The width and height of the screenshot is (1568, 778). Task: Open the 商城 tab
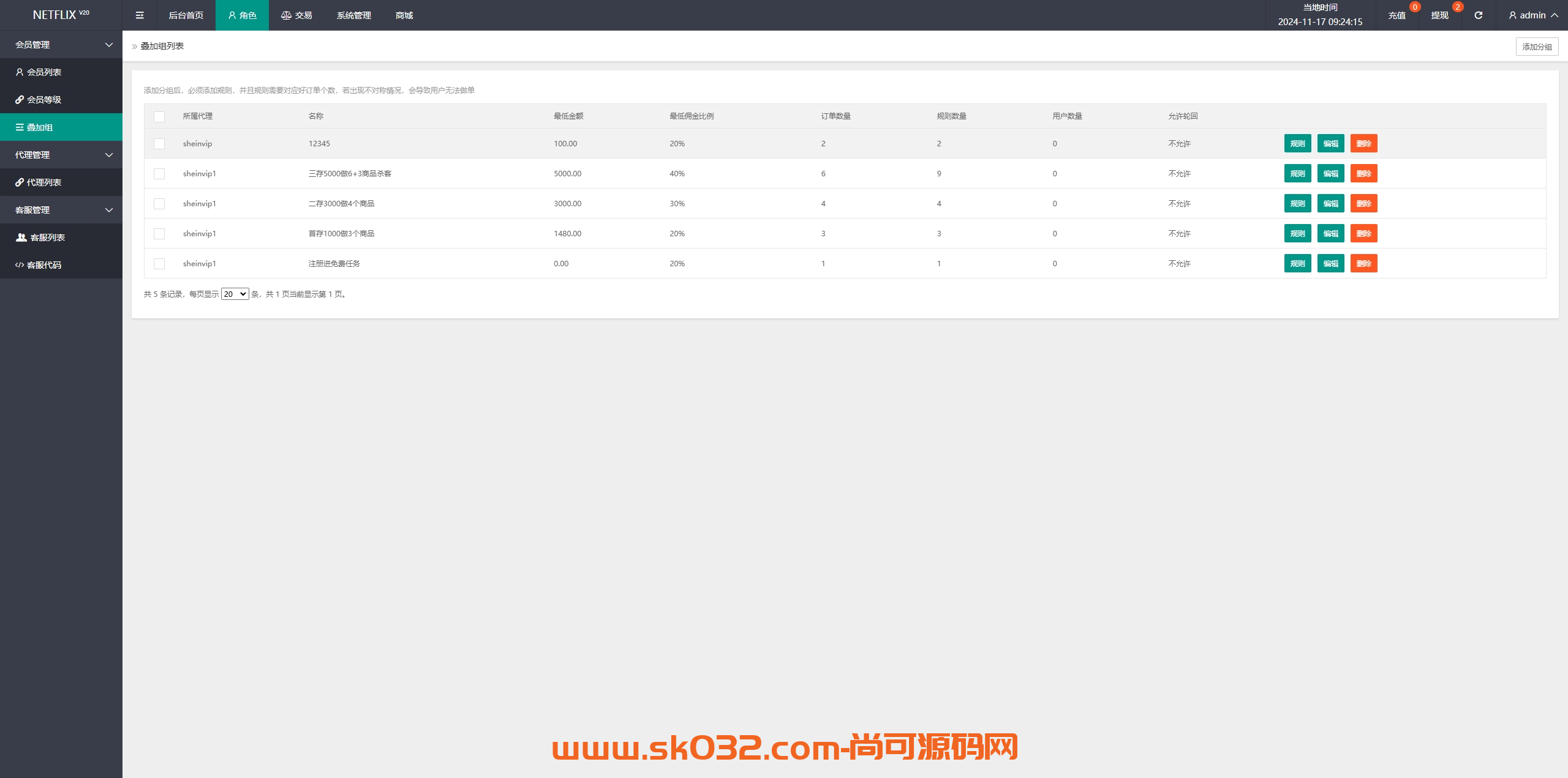404,15
